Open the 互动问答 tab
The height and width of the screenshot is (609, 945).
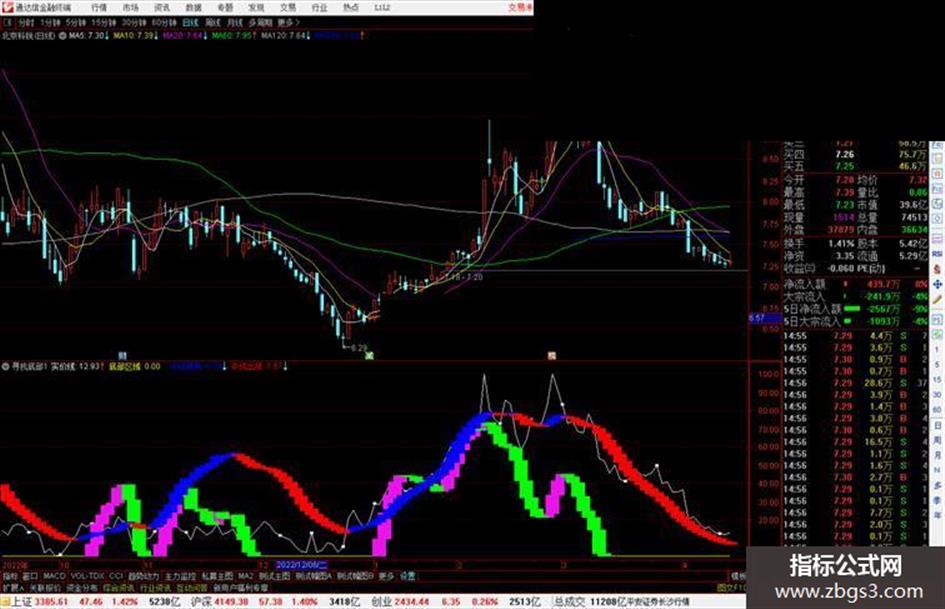pos(192,587)
